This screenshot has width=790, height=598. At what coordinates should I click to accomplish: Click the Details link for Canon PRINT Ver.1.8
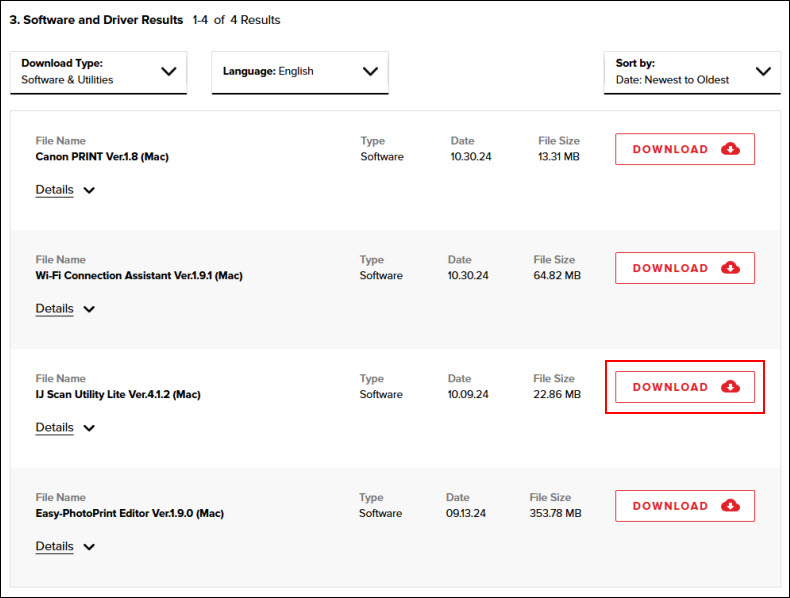coord(54,190)
